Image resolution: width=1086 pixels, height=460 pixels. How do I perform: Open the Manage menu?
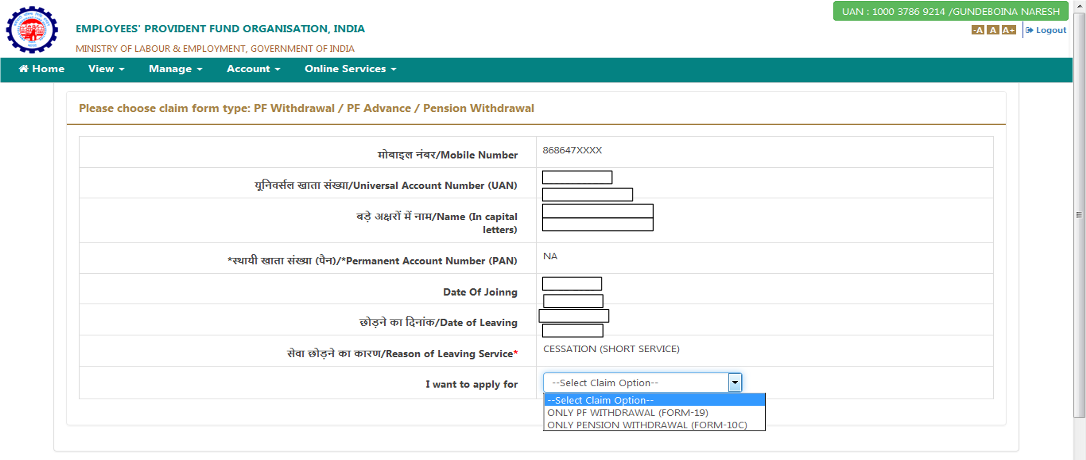point(175,69)
